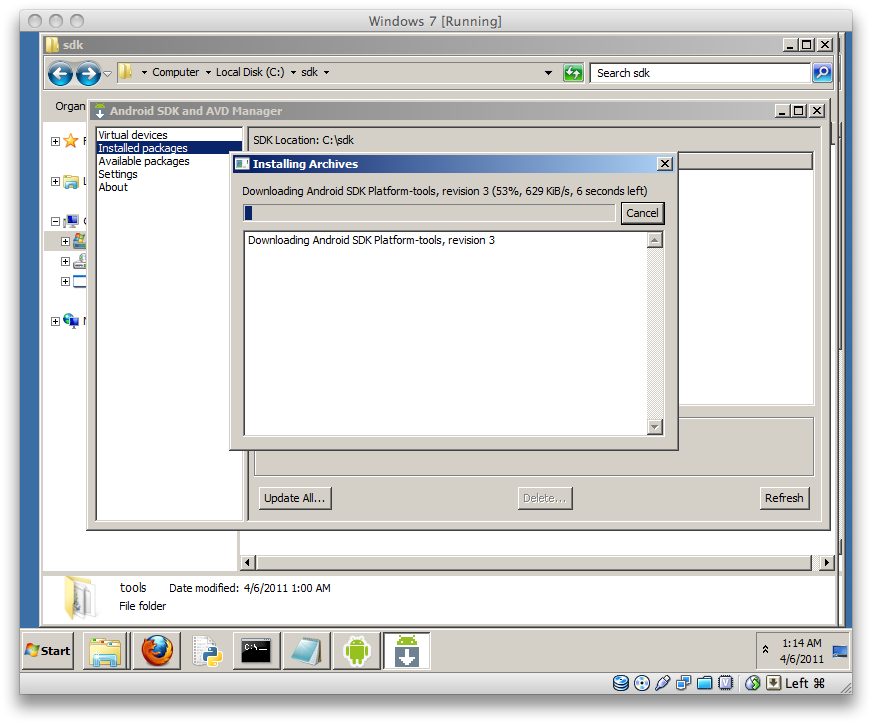
Task: Click the Favorites star icon in Explorer tree
Action: coord(71,141)
